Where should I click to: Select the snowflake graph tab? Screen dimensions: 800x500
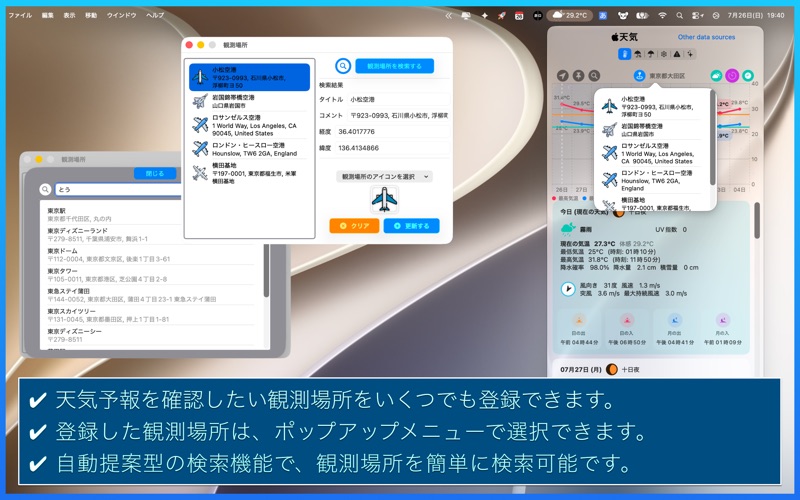[x=664, y=54]
